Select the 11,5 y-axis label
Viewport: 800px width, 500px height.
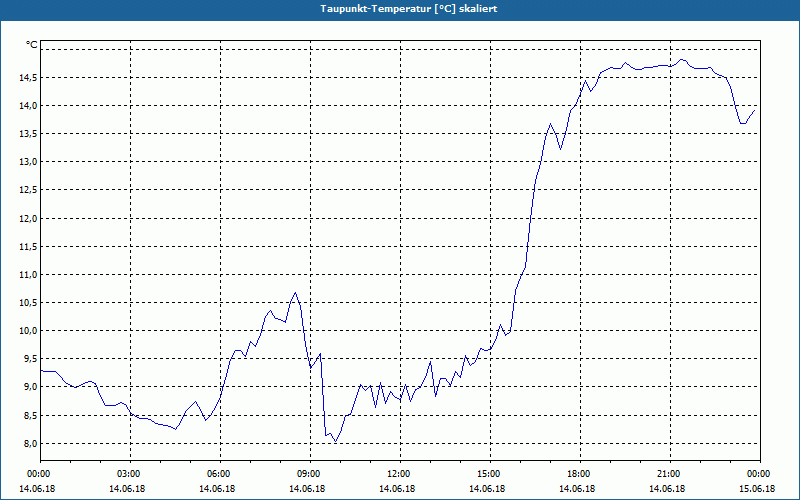pos(28,246)
